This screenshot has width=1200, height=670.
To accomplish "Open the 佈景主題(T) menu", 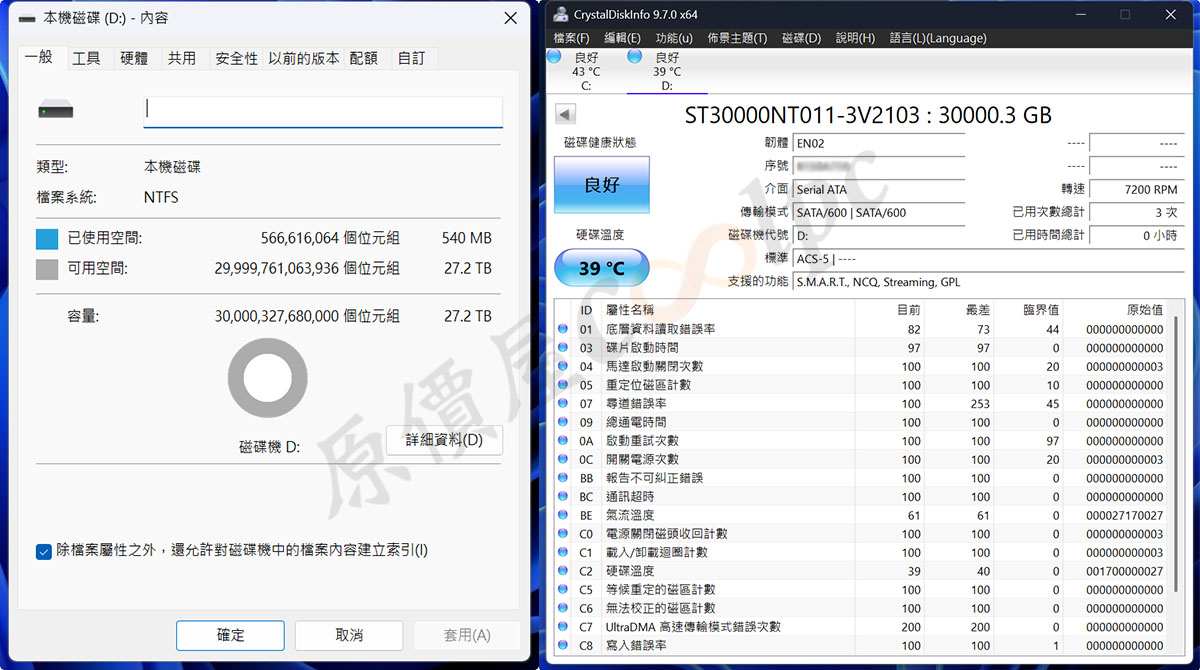I will 737,38.
